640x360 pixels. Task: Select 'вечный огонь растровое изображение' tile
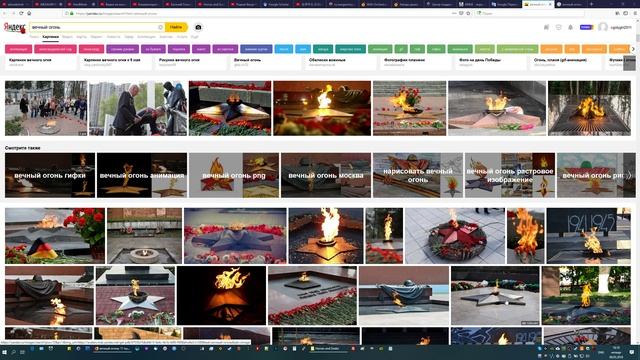510,176
